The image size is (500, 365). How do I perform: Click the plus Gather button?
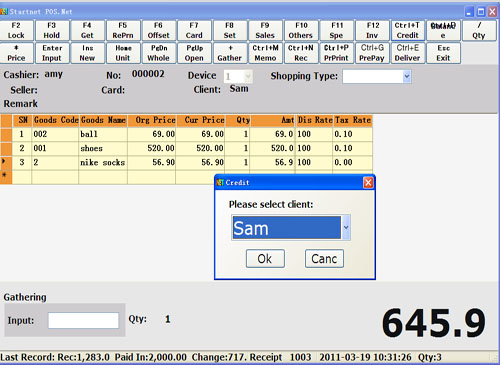(x=230, y=53)
